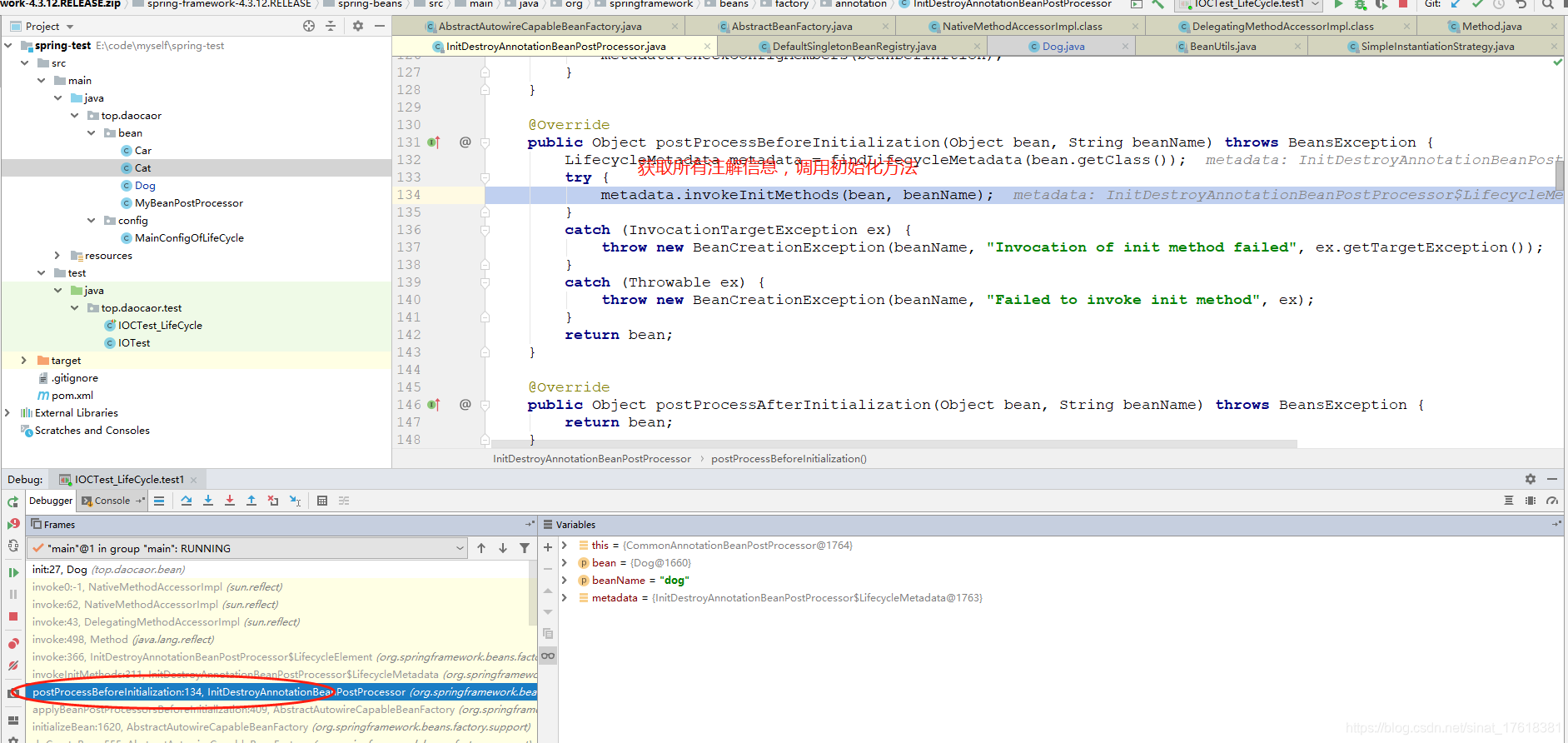Viewport: 1568px width, 743px height.
Task: Open Debug panel settings gear
Action: [x=1531, y=479]
